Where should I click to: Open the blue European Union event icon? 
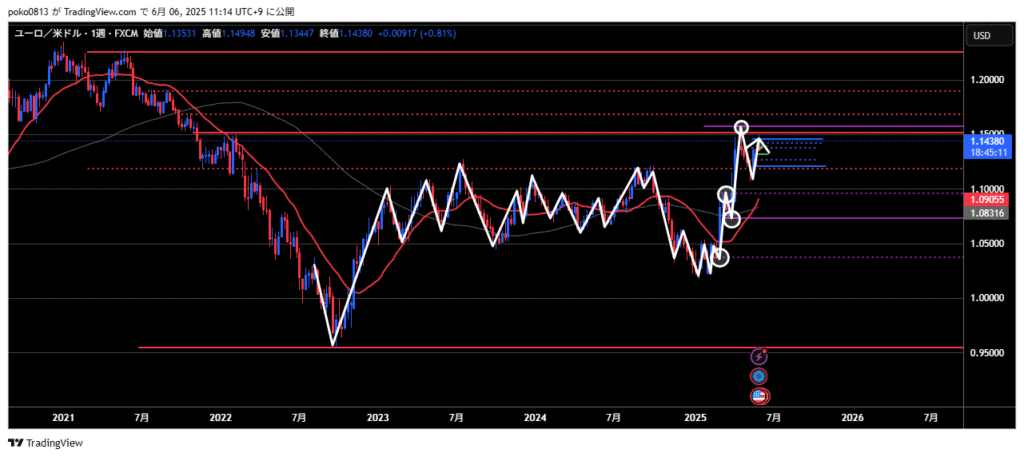pyautogui.click(x=759, y=376)
